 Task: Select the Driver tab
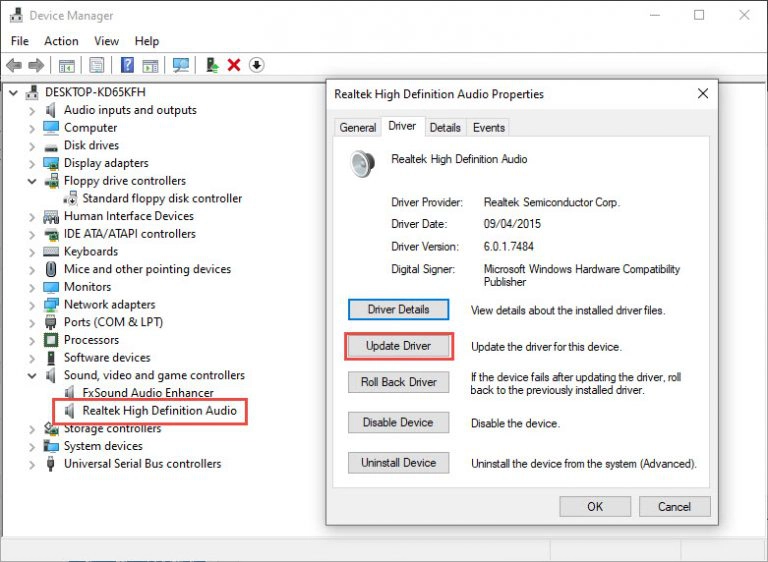pos(402,126)
